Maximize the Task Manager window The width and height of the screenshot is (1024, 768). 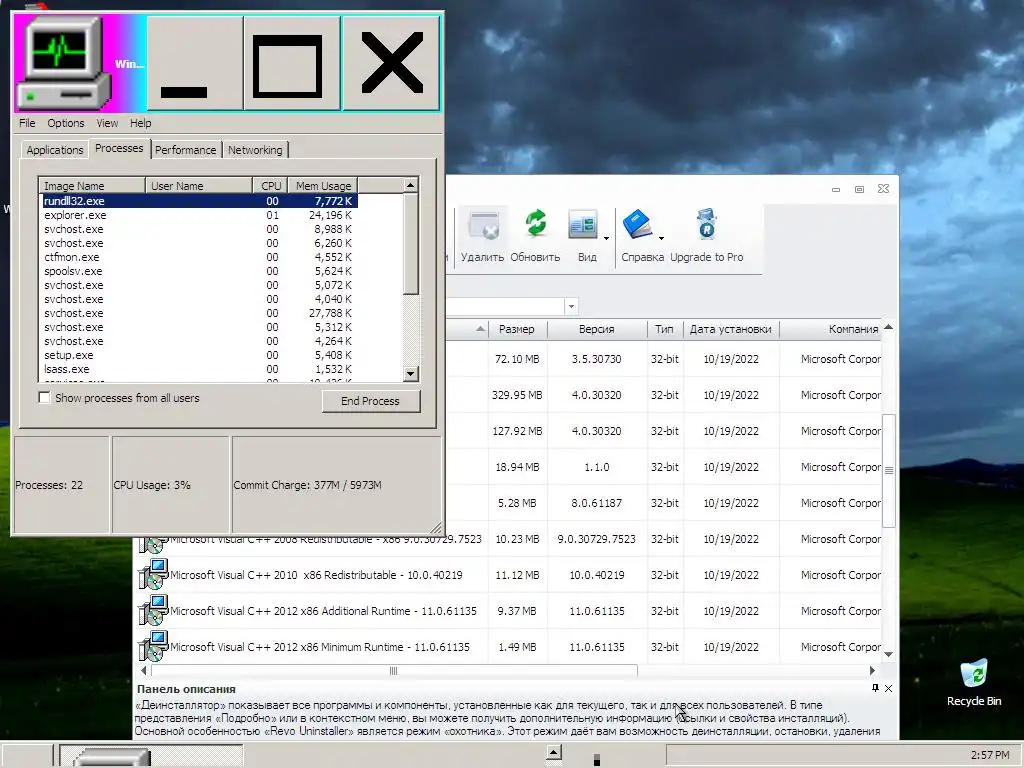click(293, 63)
